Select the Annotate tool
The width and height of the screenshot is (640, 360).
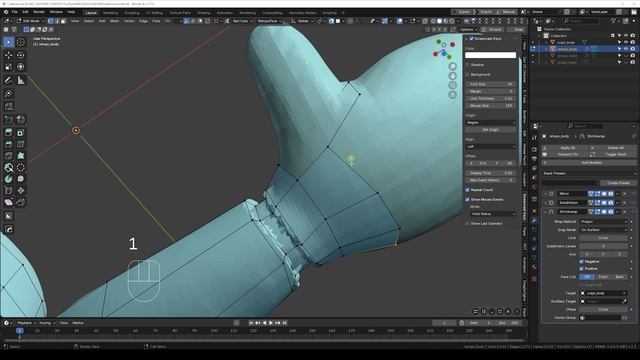9,80
